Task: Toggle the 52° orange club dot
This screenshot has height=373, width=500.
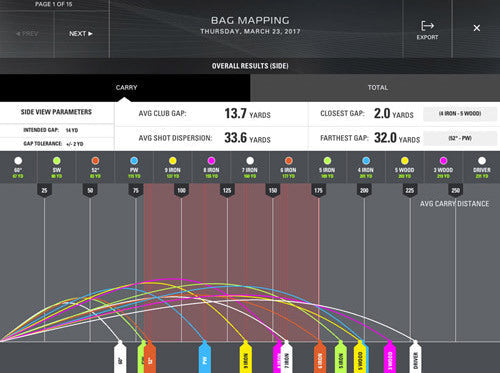Action: pyautogui.click(x=95, y=161)
